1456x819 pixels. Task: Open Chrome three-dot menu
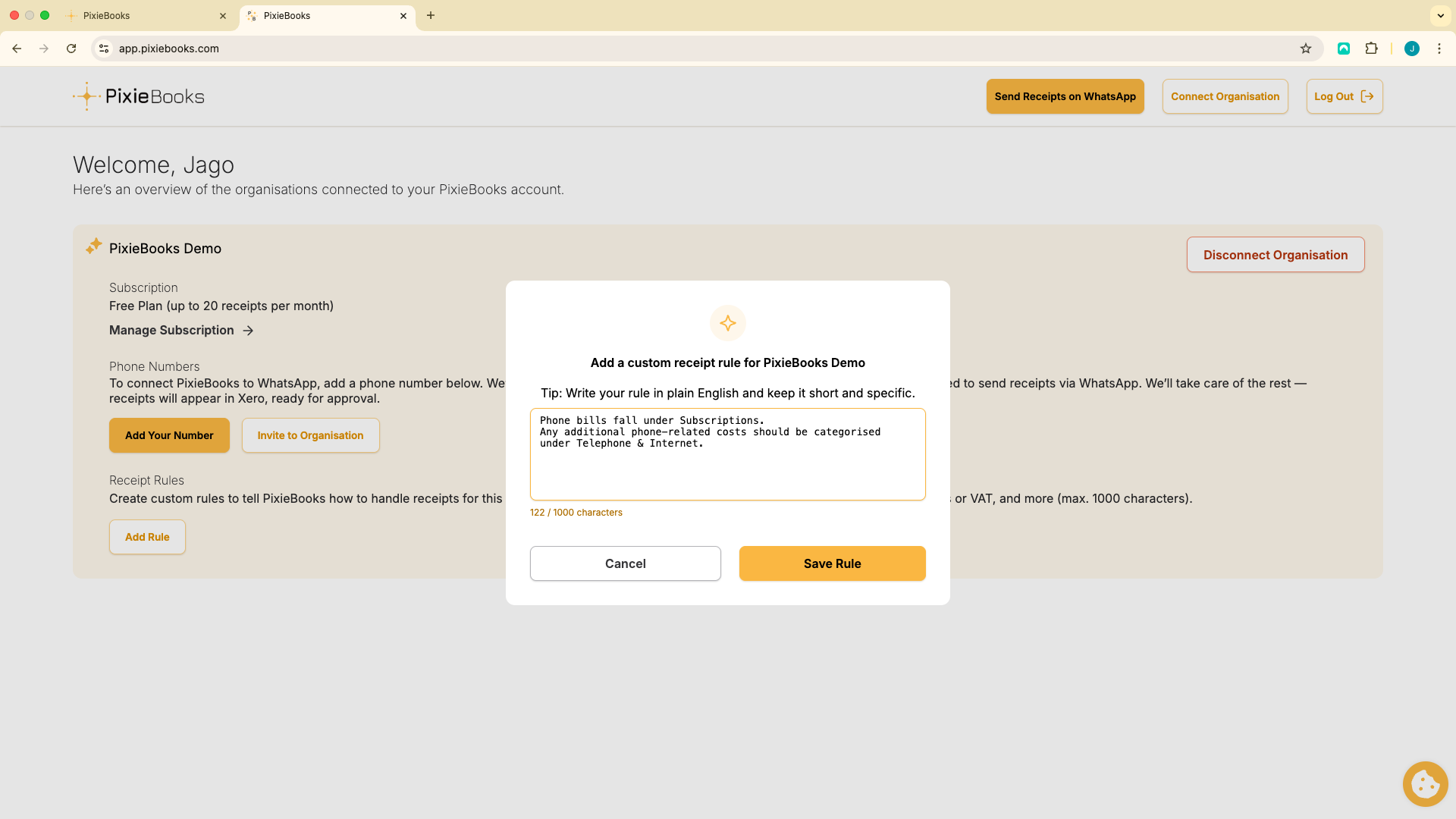pos(1439,49)
